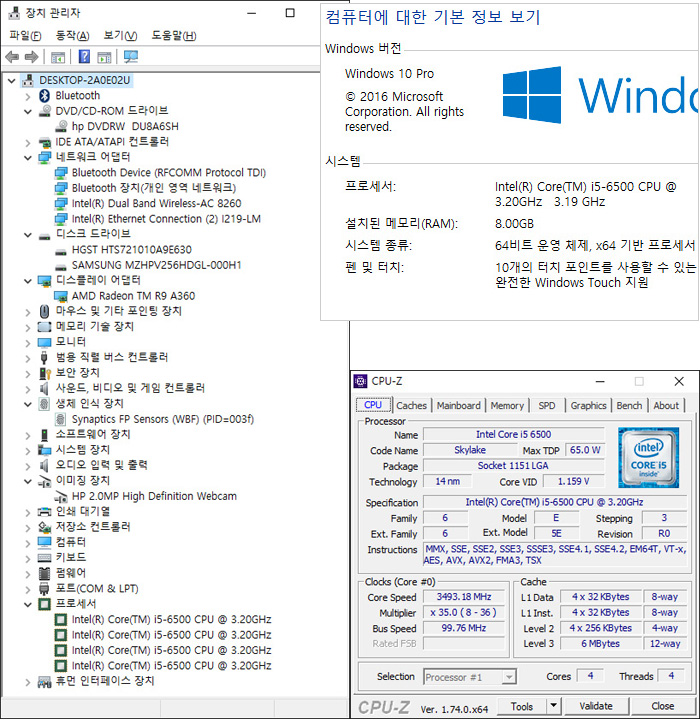The height and width of the screenshot is (724, 700).
Task: Click the Tools button in CPU-Z
Action: point(522,706)
